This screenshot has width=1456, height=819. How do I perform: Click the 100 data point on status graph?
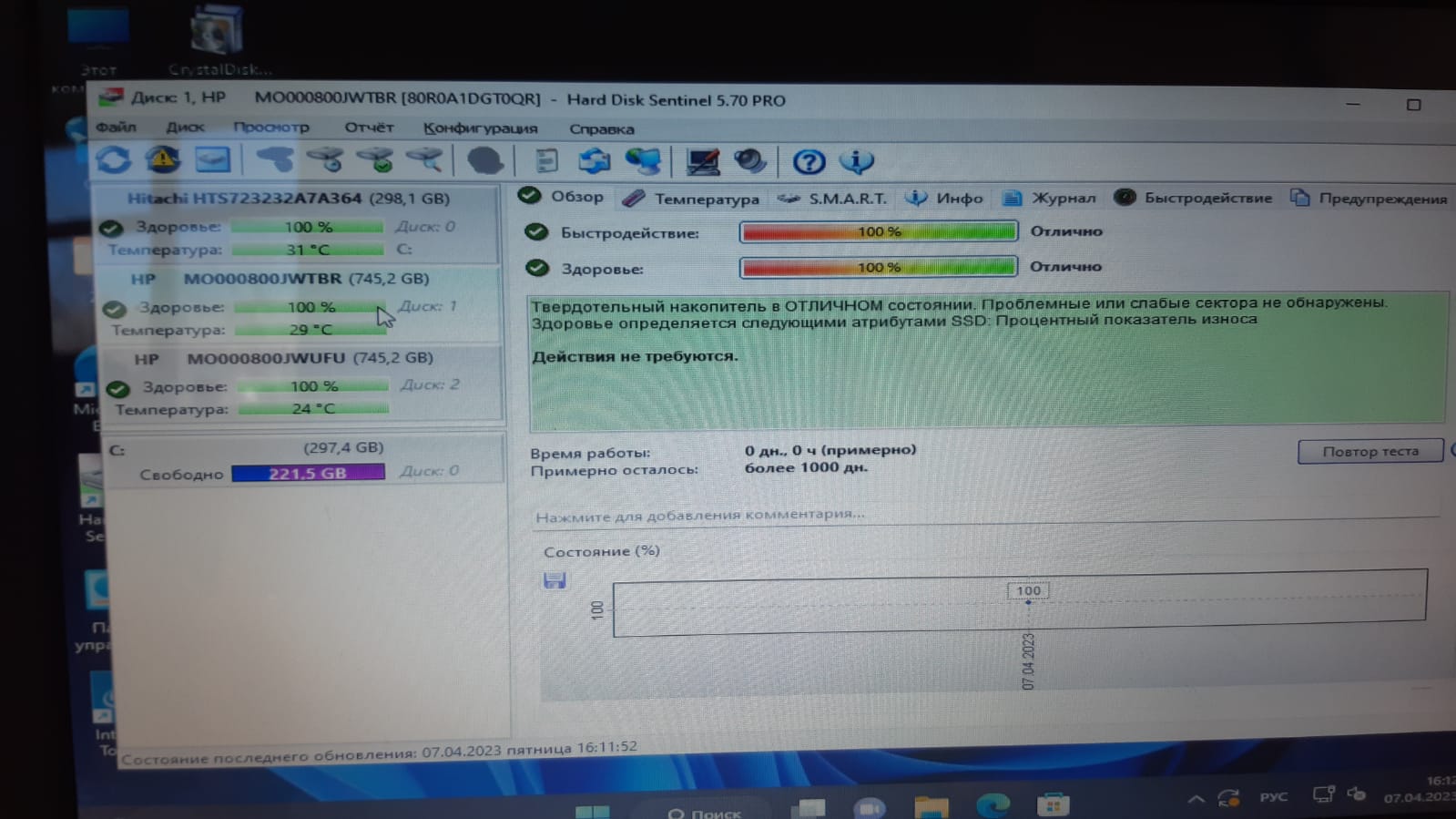coord(1028,602)
